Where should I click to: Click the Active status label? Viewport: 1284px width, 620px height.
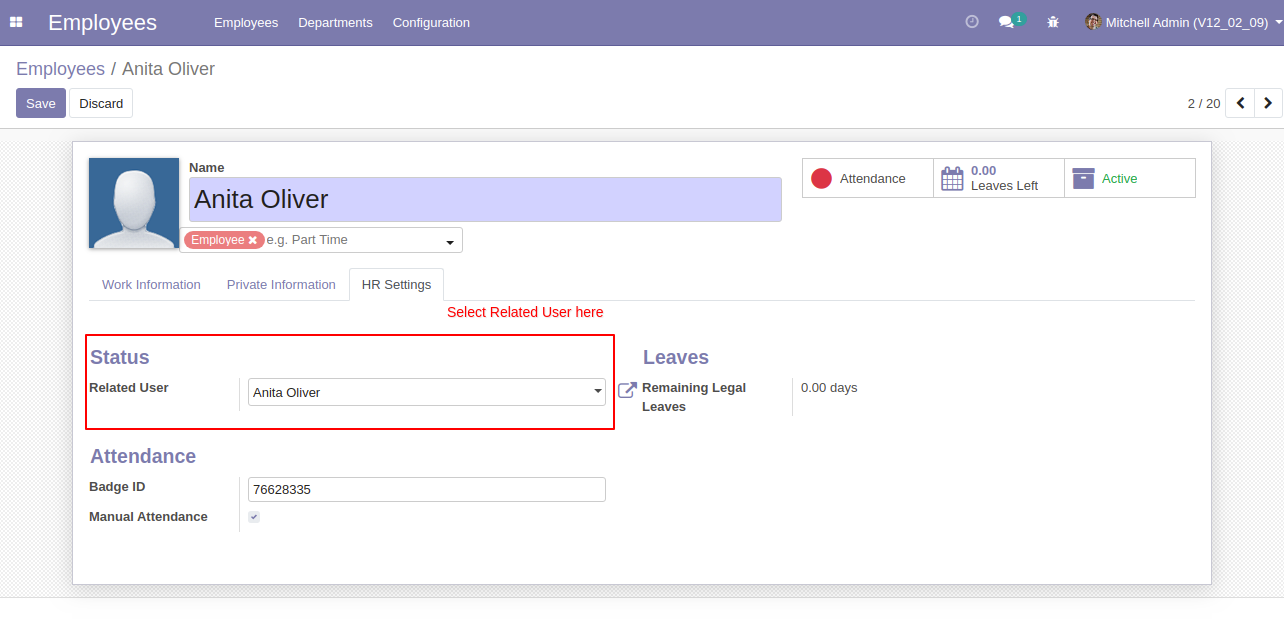click(x=1119, y=179)
